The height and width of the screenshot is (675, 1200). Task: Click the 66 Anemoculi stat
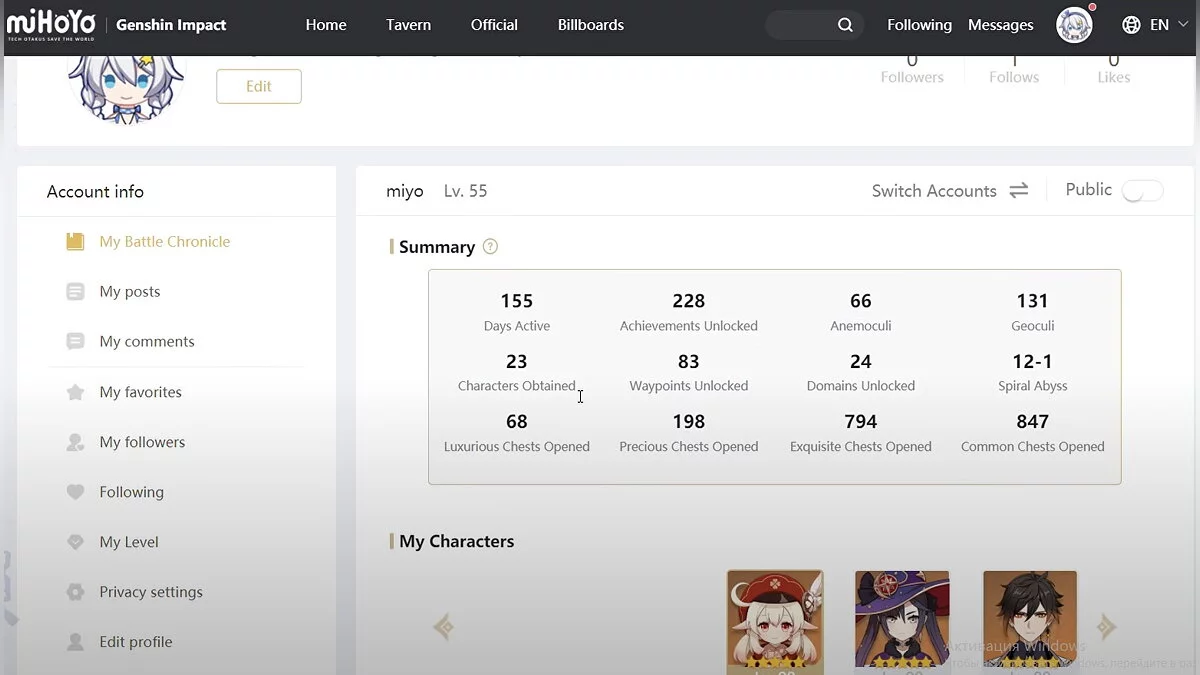861,312
